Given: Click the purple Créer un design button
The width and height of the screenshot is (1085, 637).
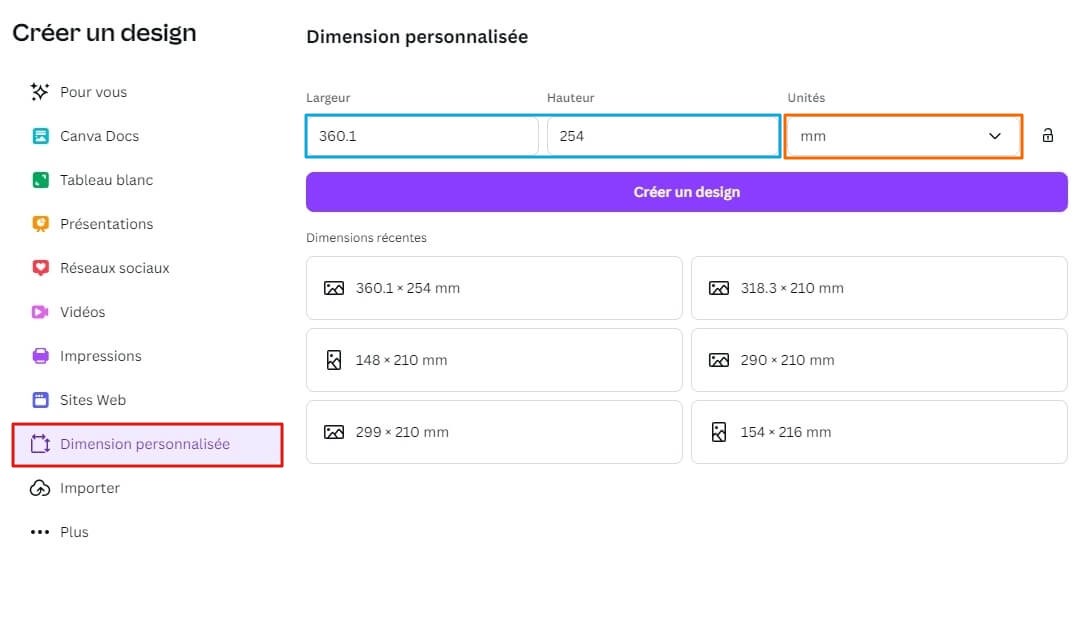Looking at the screenshot, I should (686, 192).
